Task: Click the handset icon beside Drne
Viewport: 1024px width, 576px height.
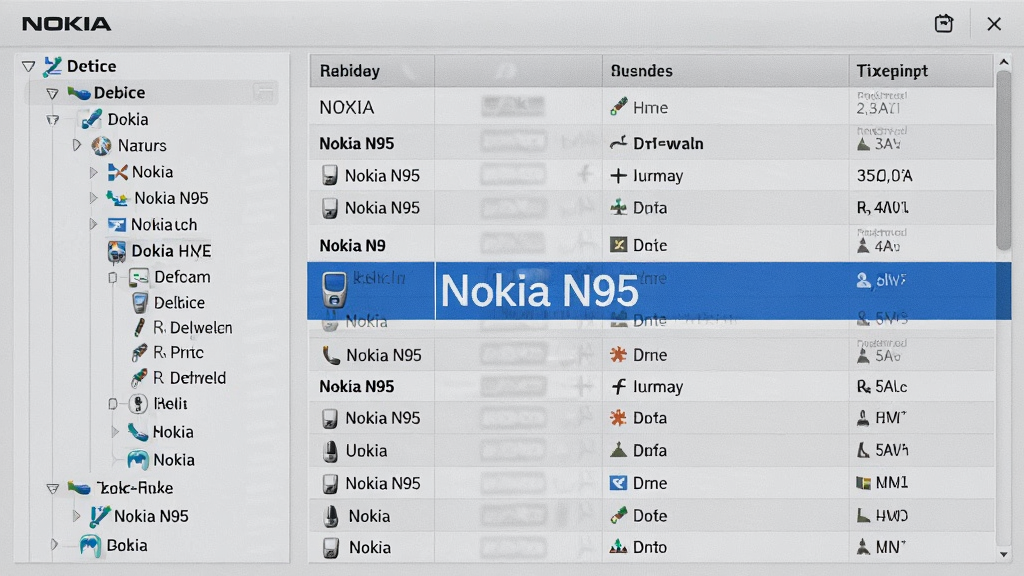Action: click(x=331, y=355)
